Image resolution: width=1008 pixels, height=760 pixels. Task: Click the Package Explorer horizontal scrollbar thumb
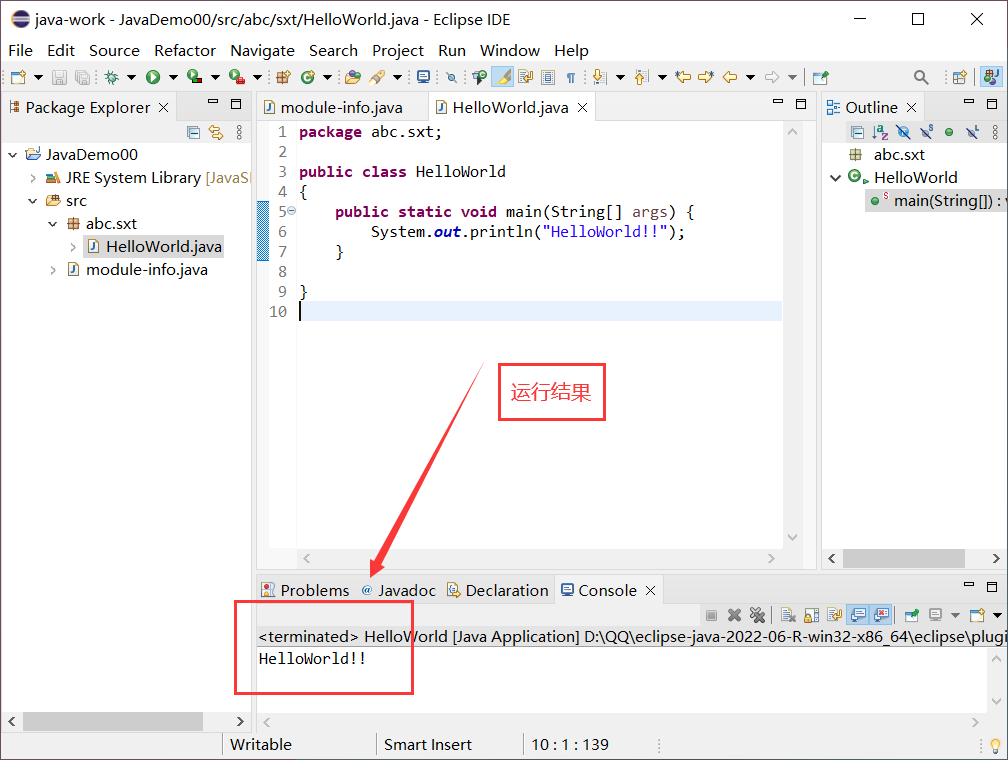(x=112, y=721)
